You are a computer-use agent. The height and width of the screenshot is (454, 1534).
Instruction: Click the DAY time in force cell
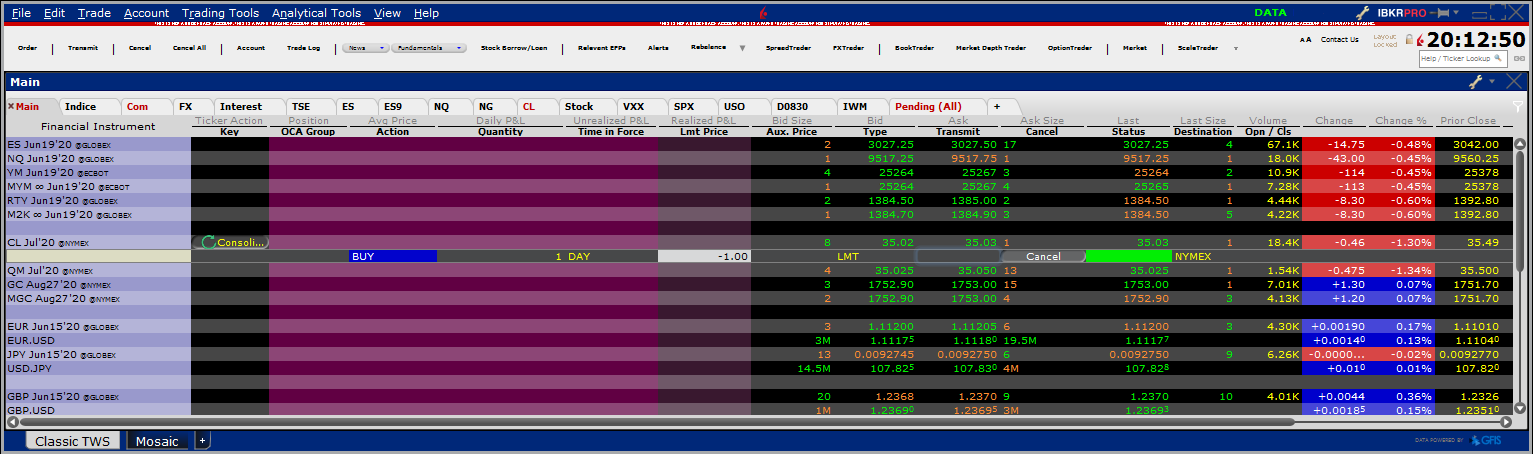click(611, 256)
